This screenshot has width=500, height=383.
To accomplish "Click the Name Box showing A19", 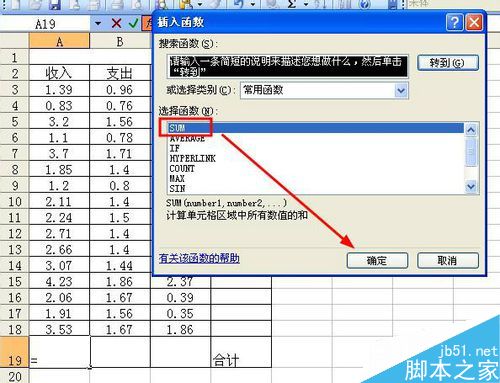I will coord(45,24).
